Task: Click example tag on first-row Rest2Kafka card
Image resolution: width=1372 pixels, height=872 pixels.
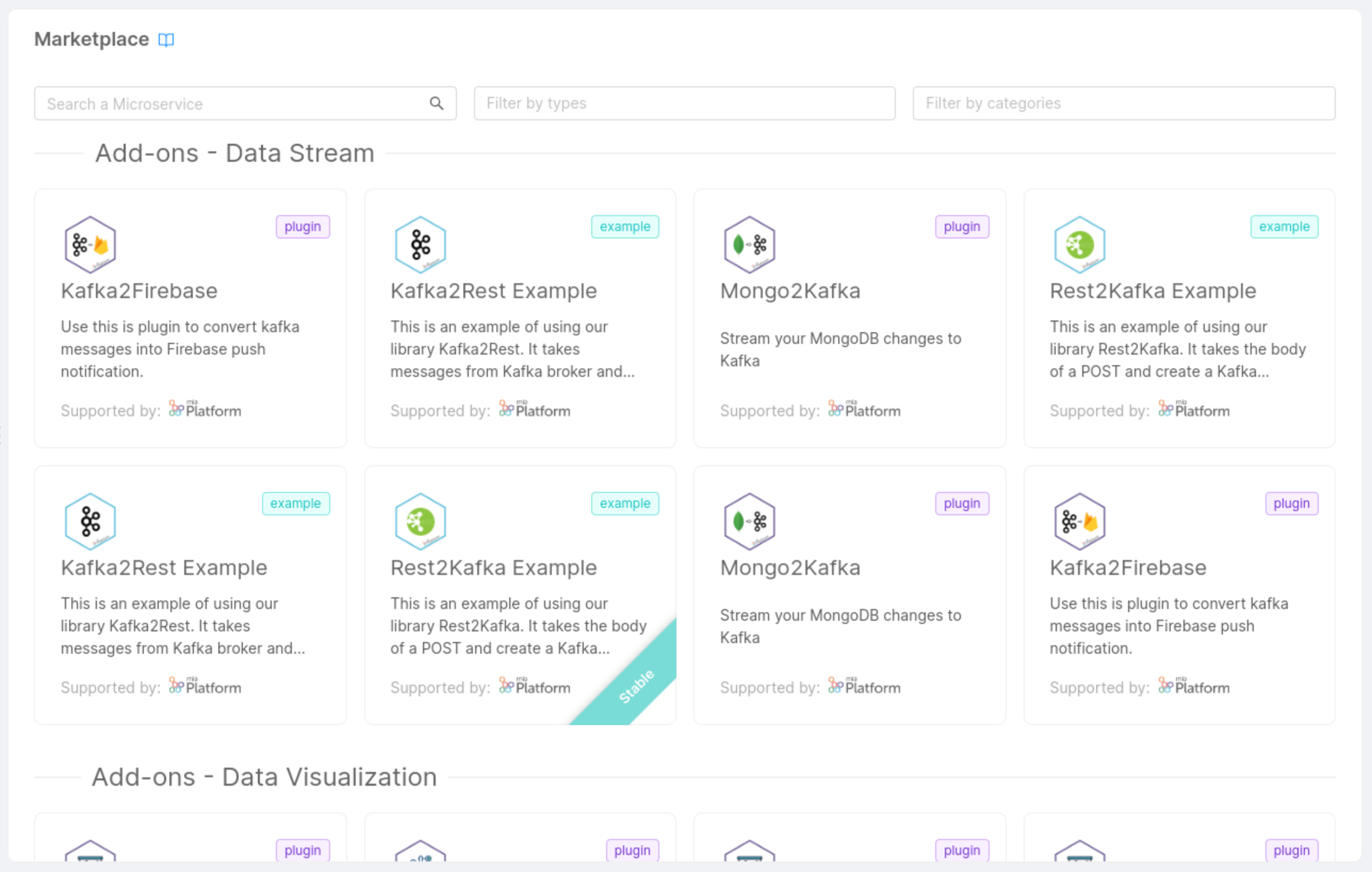Action: (x=1284, y=227)
